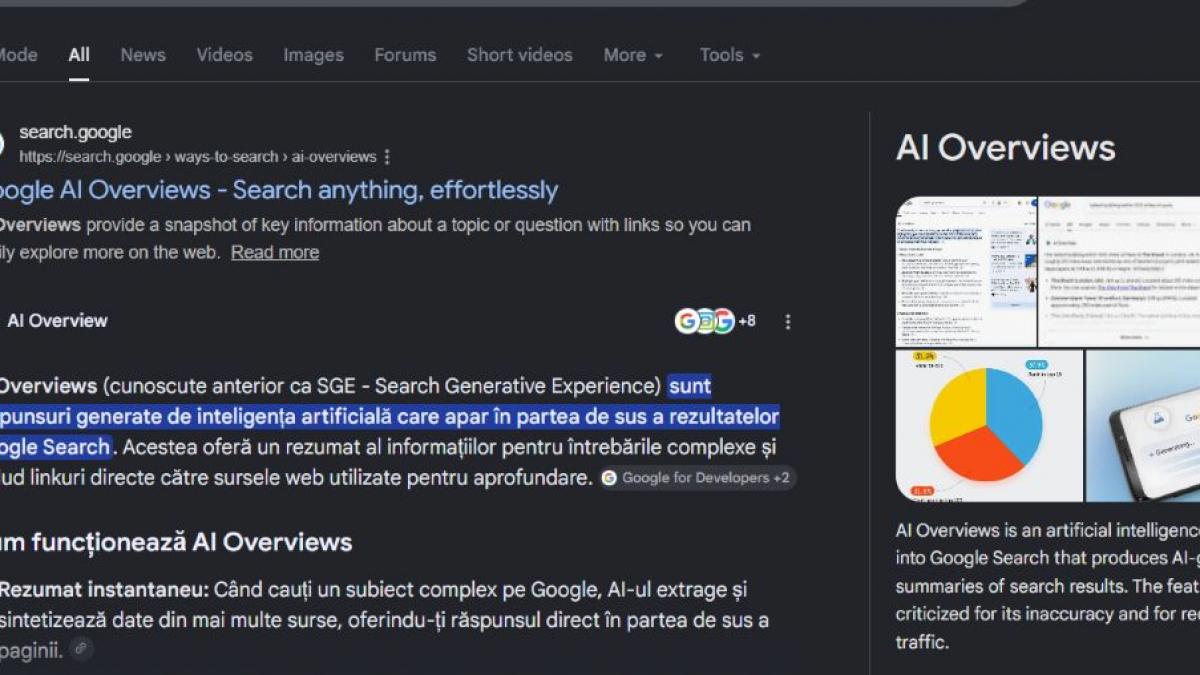Image resolution: width=1200 pixels, height=675 pixels.
Task: Select the All results tab
Action: 79,55
